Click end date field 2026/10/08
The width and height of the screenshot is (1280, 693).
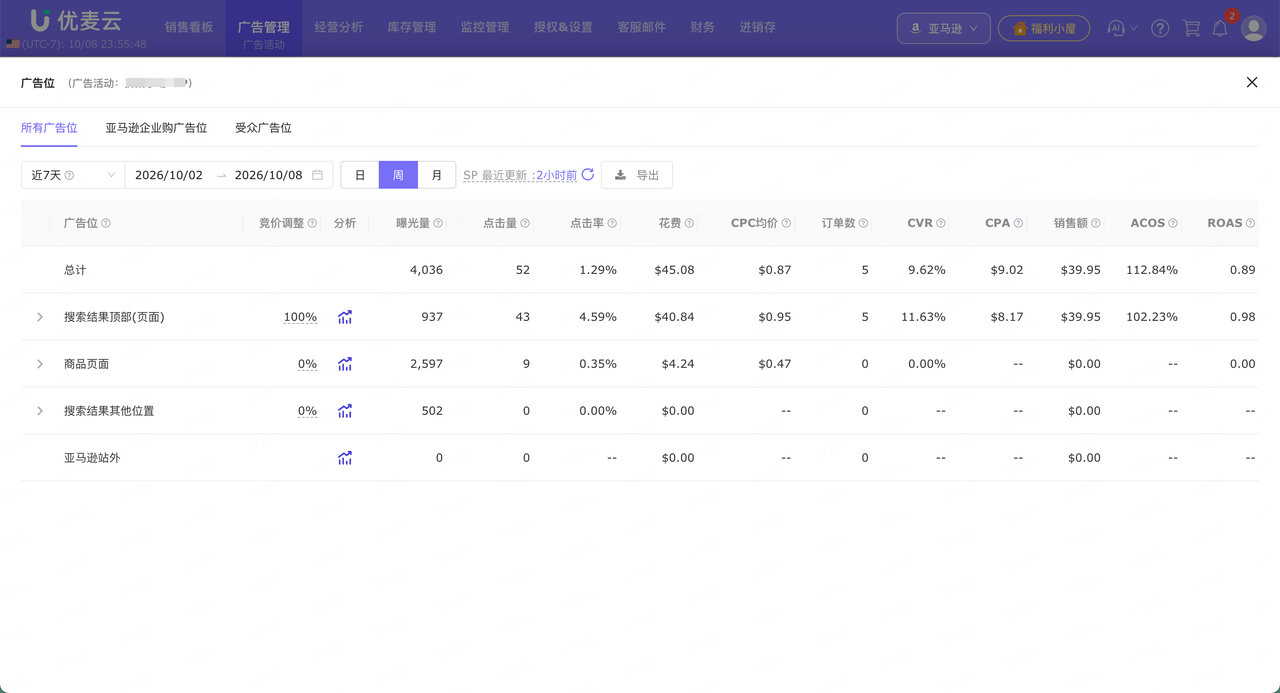pyautogui.click(x=268, y=175)
